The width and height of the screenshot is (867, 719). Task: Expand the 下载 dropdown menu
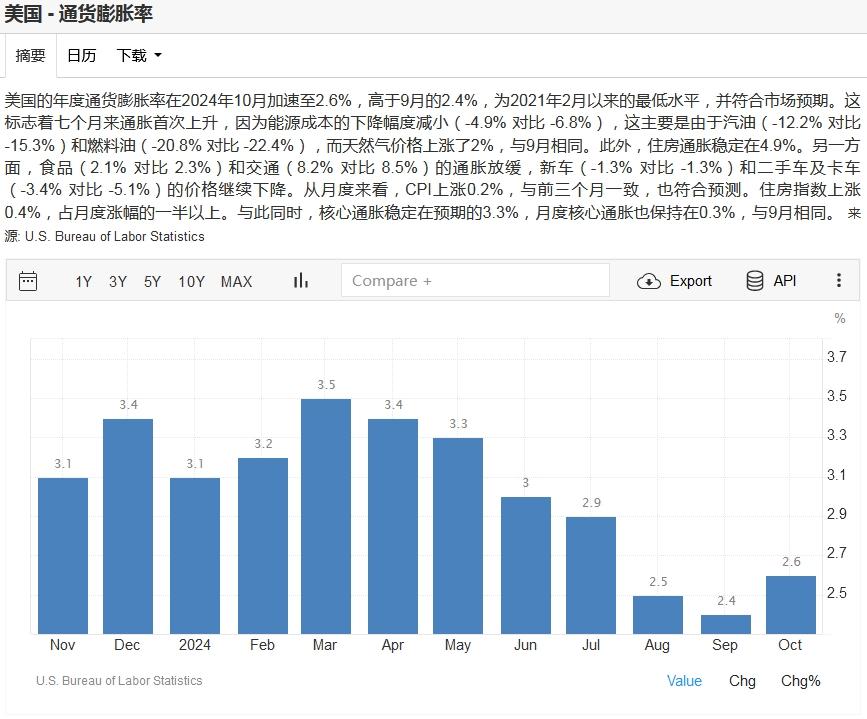[x=139, y=56]
